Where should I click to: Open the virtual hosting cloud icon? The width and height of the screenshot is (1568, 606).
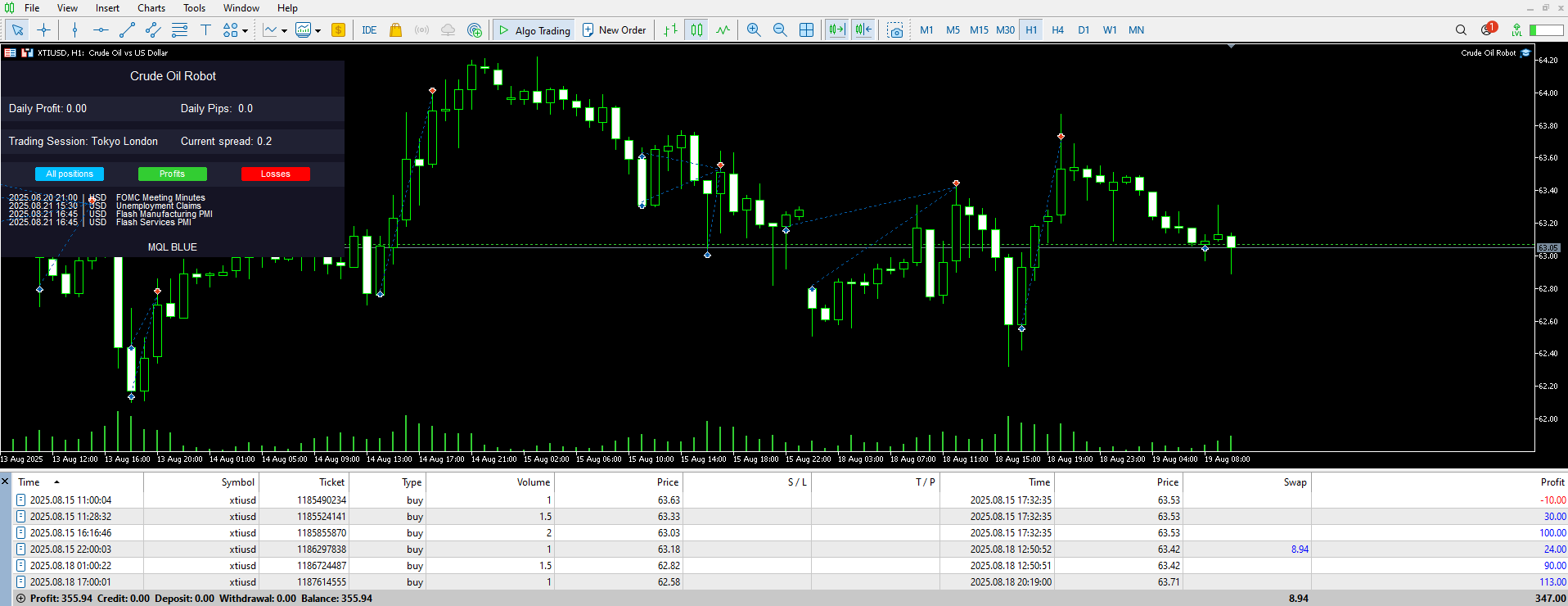[448, 30]
